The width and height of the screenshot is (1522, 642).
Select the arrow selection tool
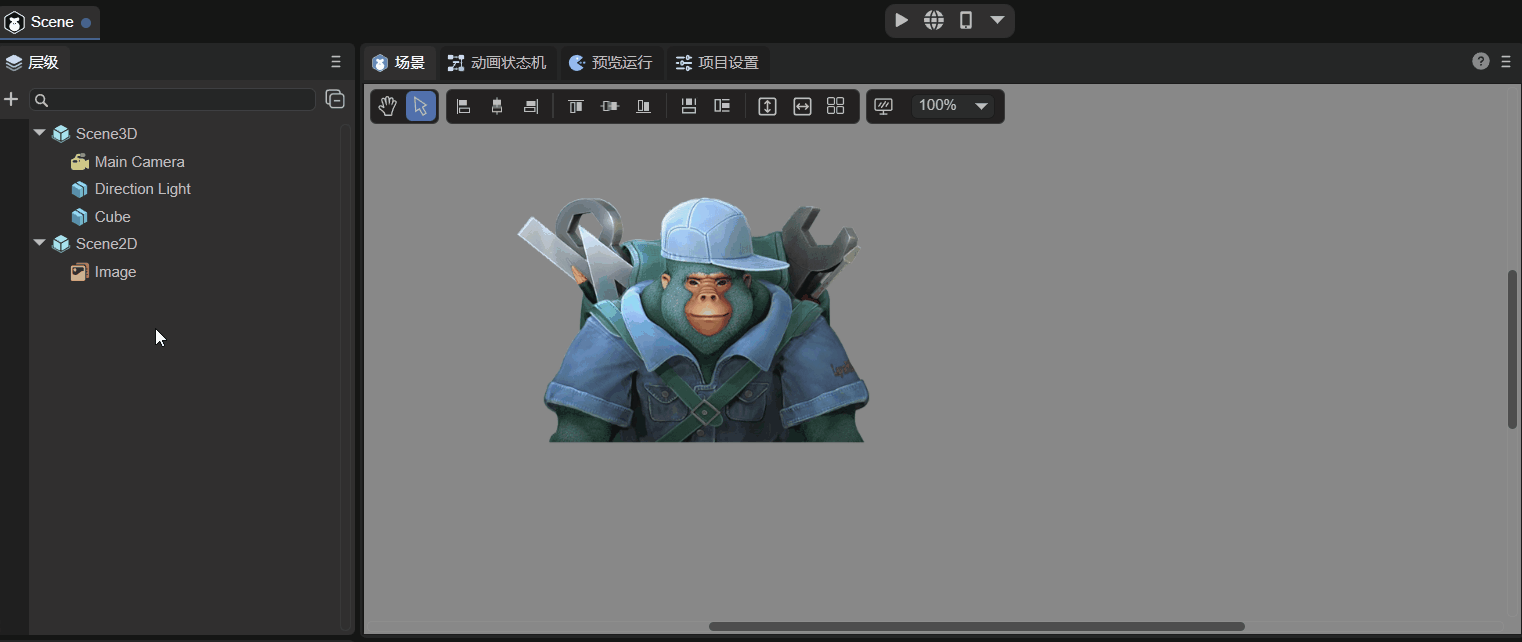click(421, 106)
